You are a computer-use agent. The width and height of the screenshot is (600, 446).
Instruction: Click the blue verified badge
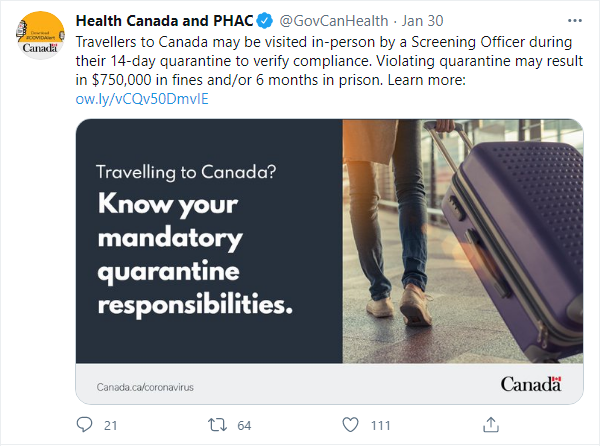pos(264,21)
